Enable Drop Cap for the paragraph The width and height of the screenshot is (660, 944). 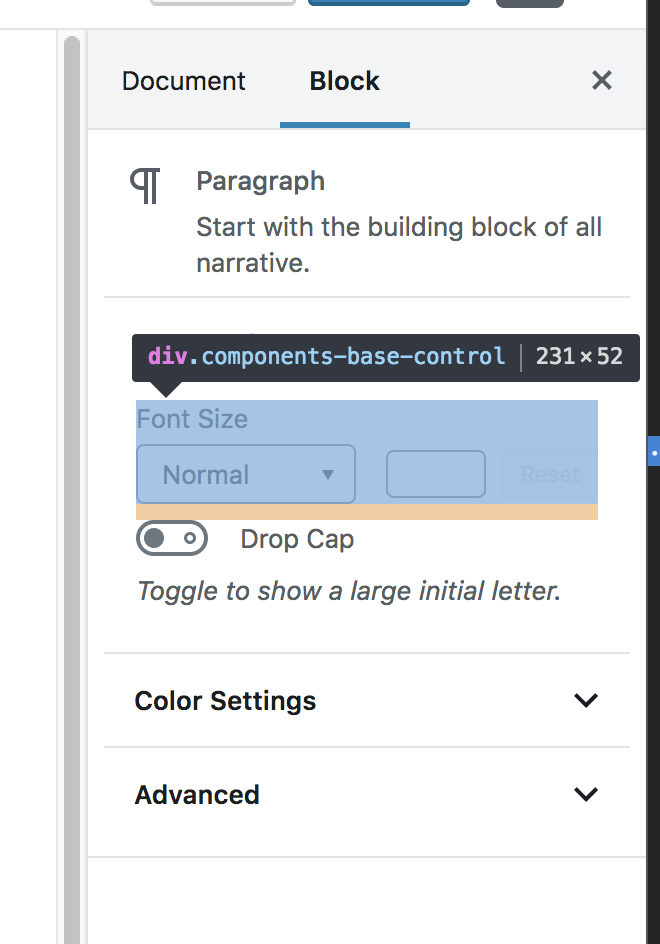point(172,538)
